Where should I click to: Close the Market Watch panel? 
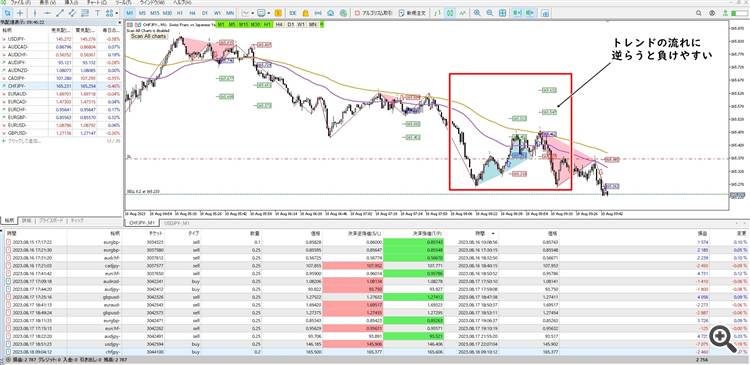pyautogui.click(x=120, y=22)
